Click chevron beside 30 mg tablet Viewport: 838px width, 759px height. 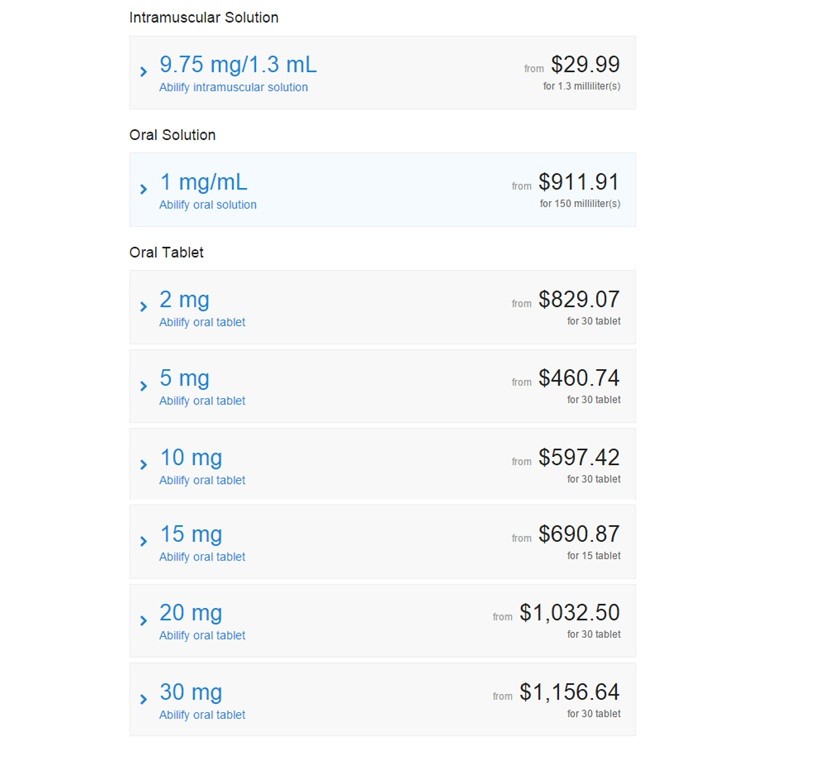pos(143,699)
